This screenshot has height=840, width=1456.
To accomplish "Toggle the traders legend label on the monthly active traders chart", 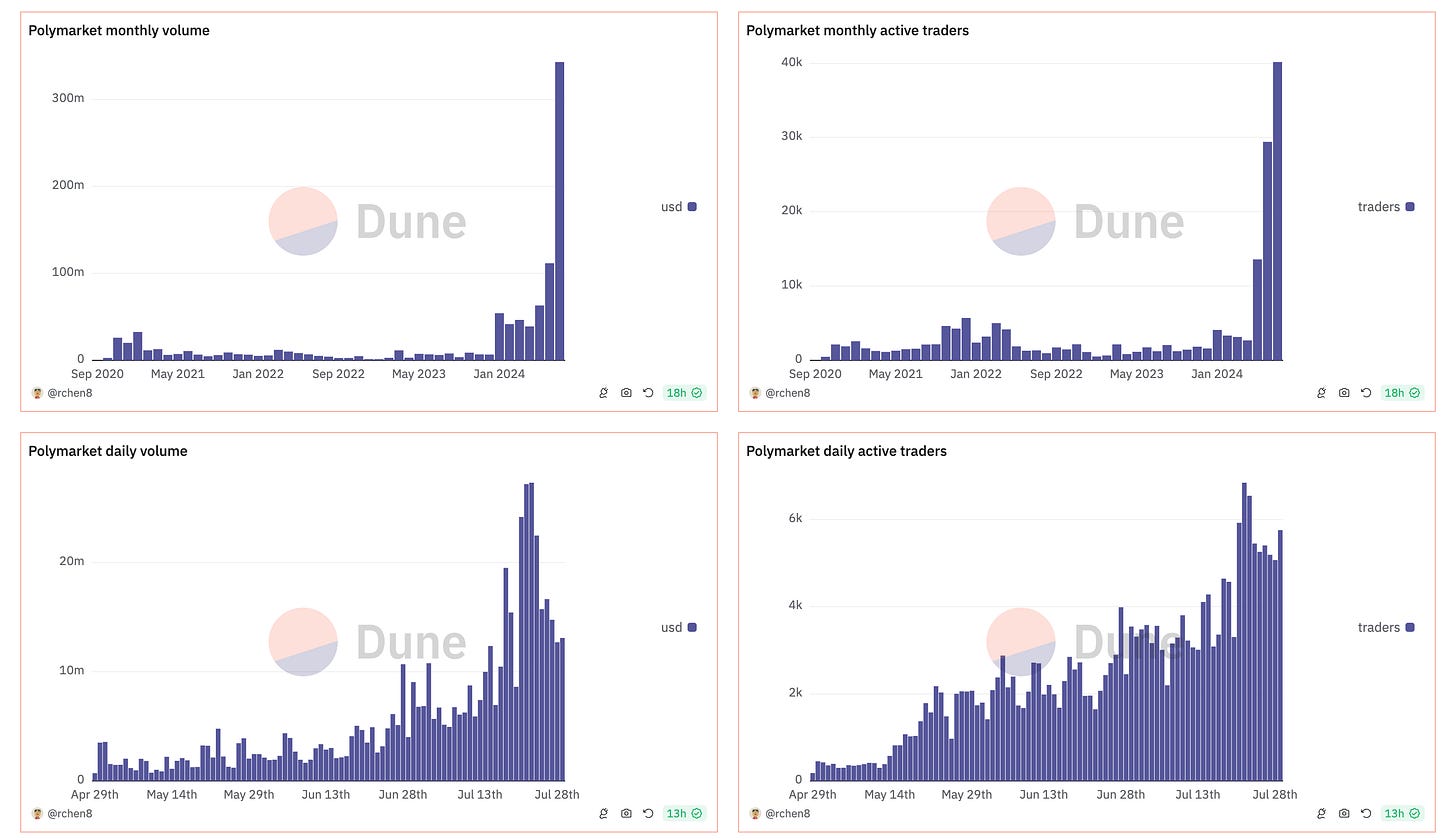I will (x=1379, y=207).
